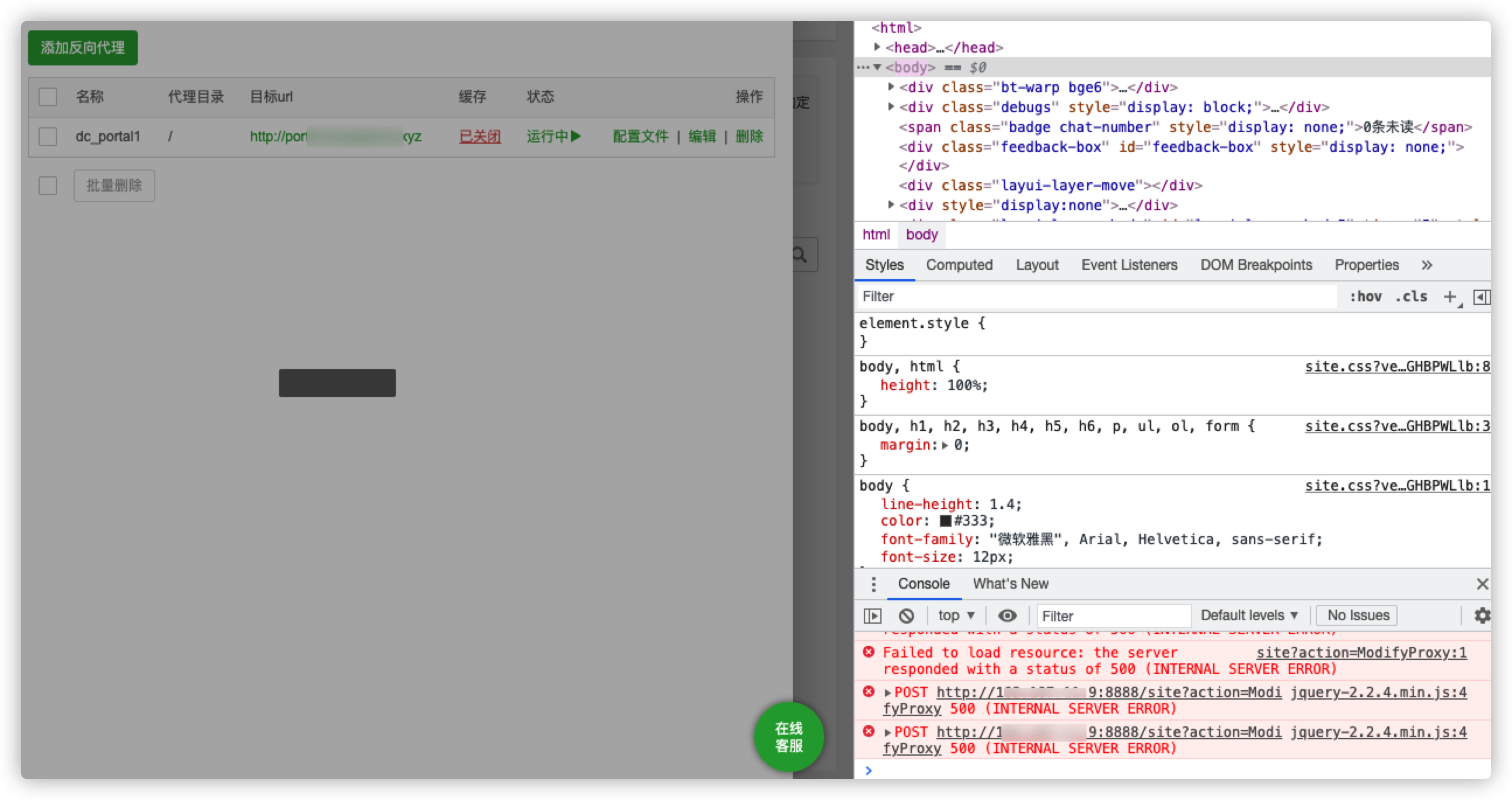Open the console drawer three-dot menu

(x=873, y=584)
